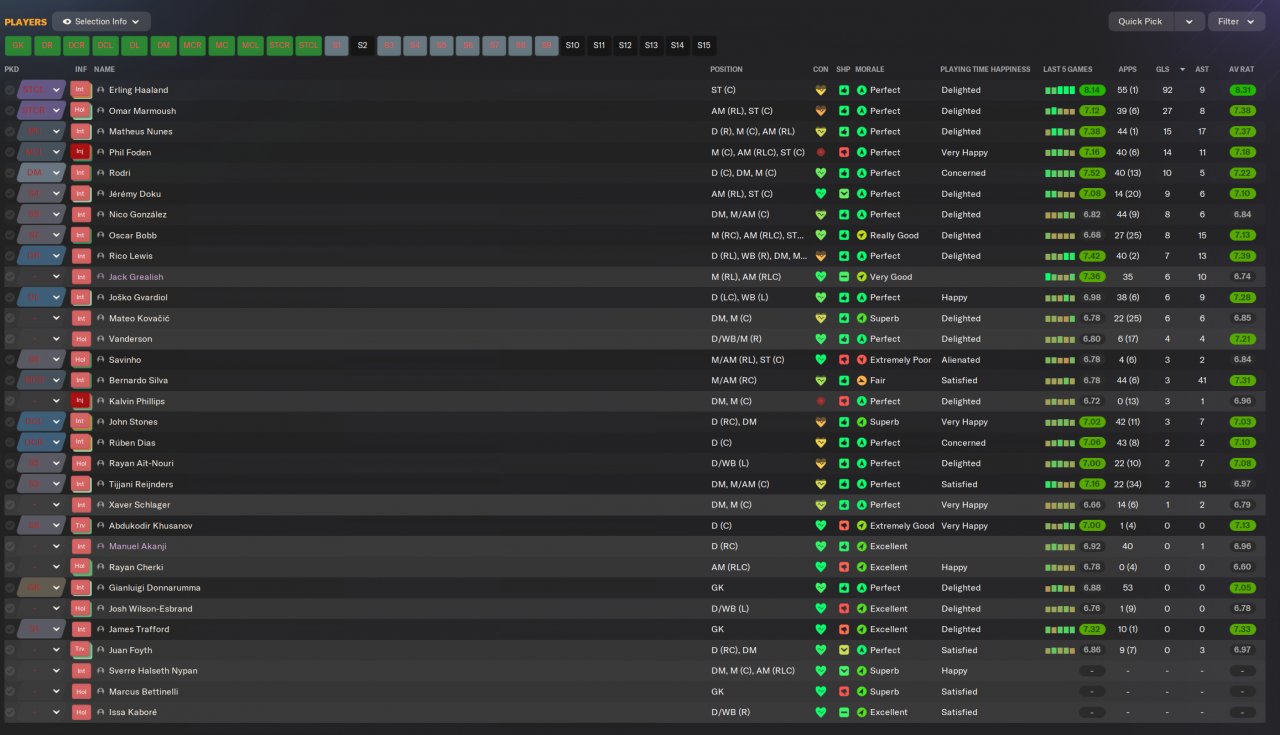
Task: Click Issa Kaboré's sharpness icon
Action: click(x=843, y=712)
